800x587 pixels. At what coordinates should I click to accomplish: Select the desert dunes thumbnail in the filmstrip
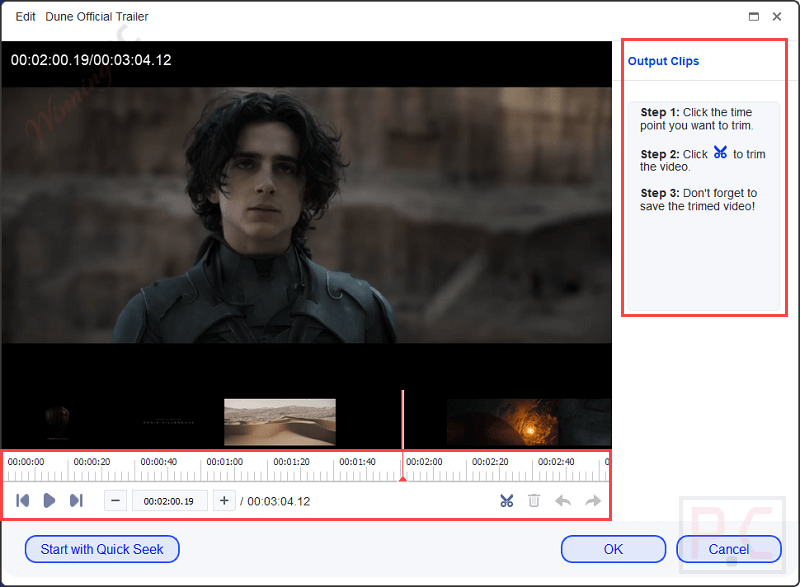point(280,422)
